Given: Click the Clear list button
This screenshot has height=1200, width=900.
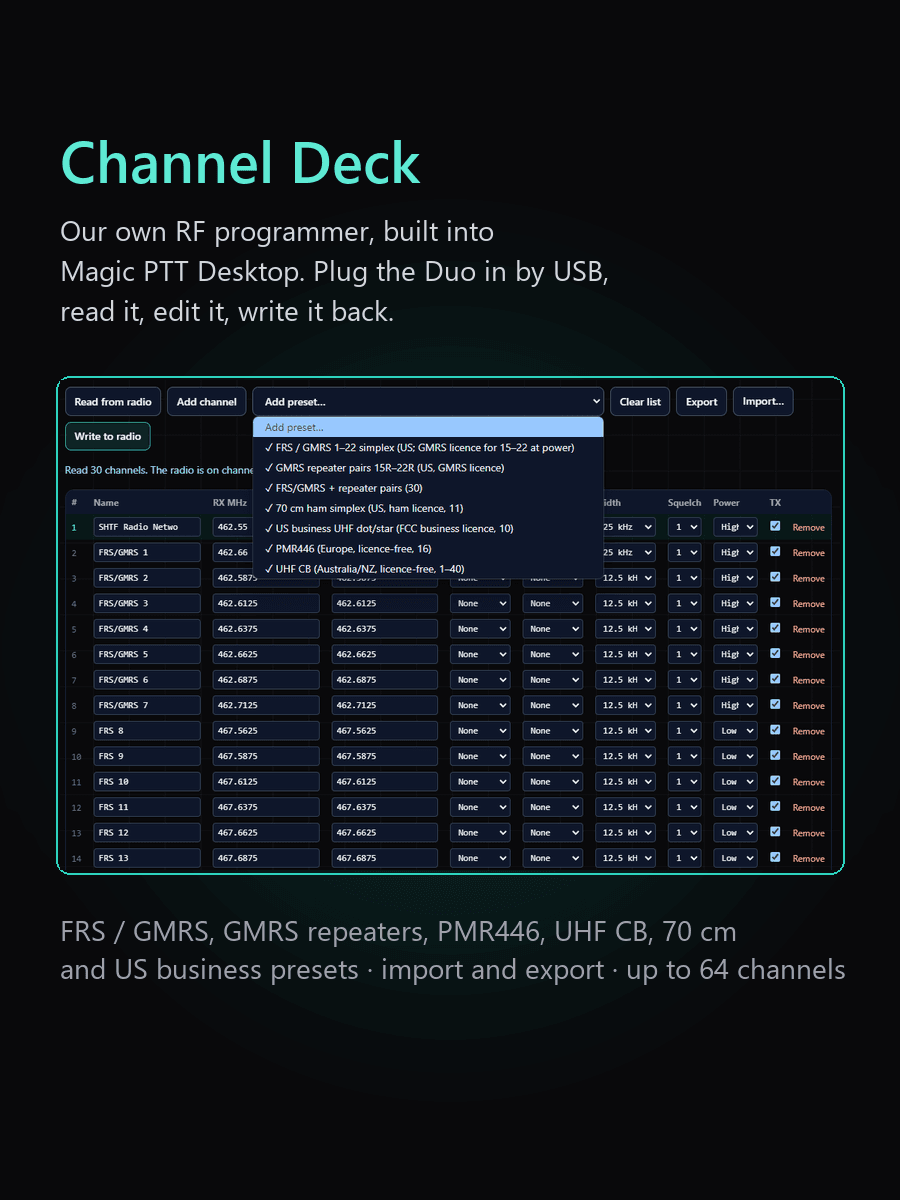Looking at the screenshot, I should [x=640, y=402].
